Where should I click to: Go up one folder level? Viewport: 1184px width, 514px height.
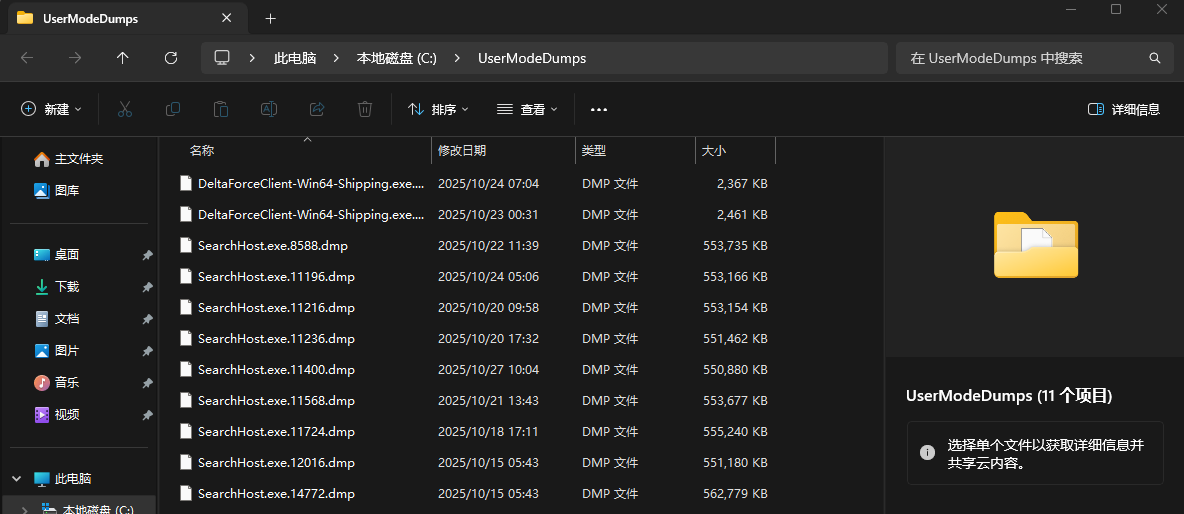[123, 58]
